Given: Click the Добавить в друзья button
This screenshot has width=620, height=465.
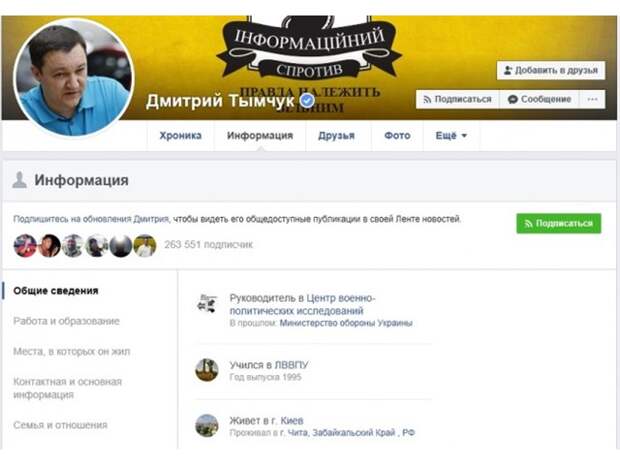Looking at the screenshot, I should pyautogui.click(x=551, y=70).
